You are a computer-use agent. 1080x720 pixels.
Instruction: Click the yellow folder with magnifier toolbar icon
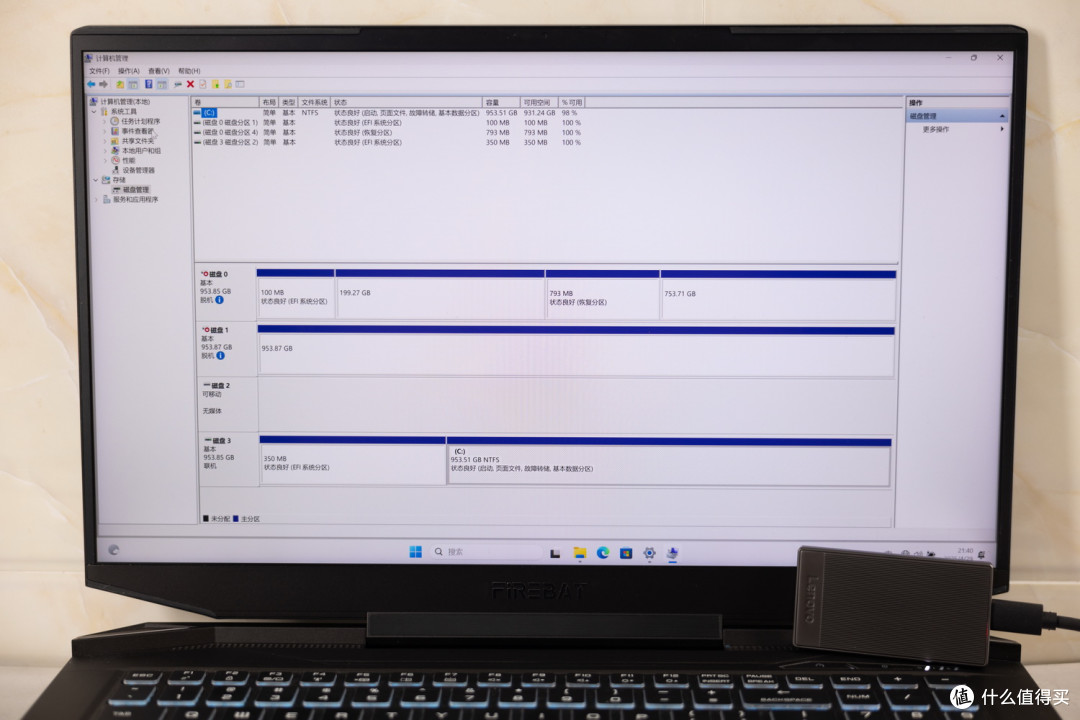coord(228,84)
